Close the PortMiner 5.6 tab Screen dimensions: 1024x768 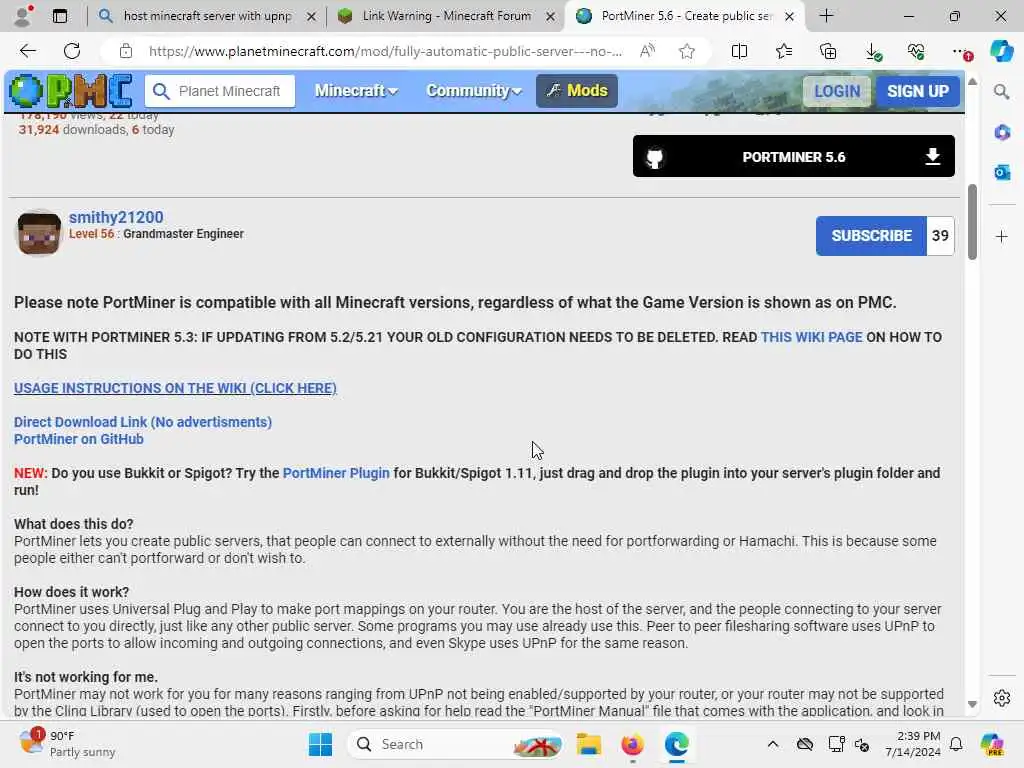(790, 16)
